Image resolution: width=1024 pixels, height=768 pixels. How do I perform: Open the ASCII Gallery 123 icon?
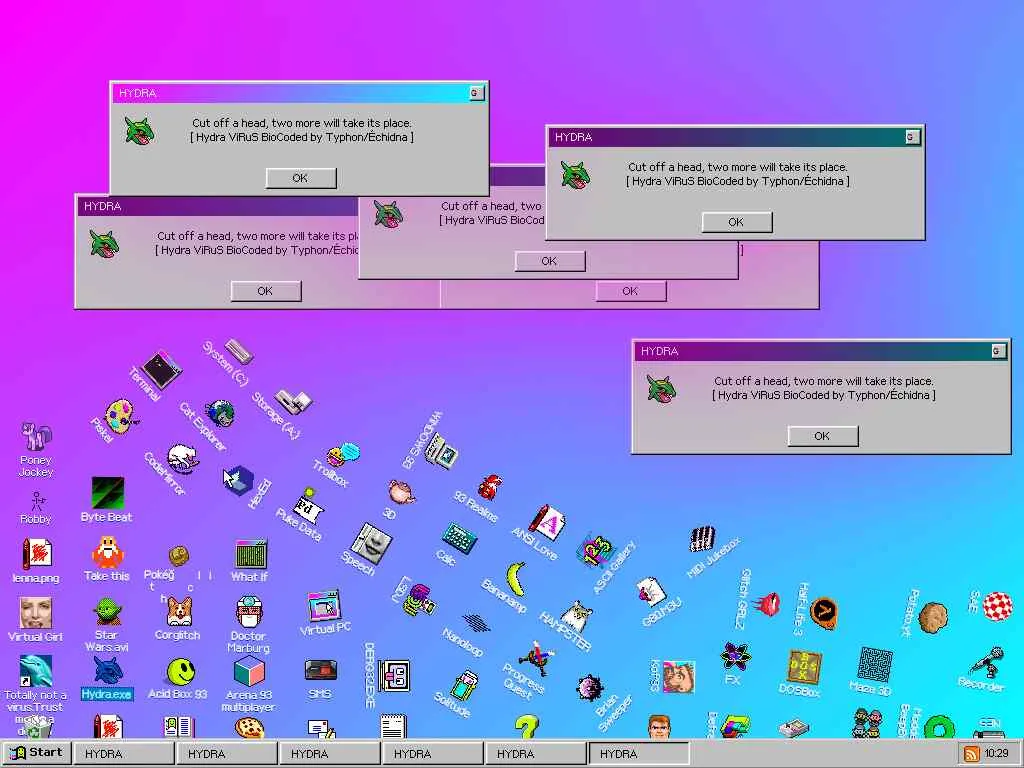pos(595,551)
